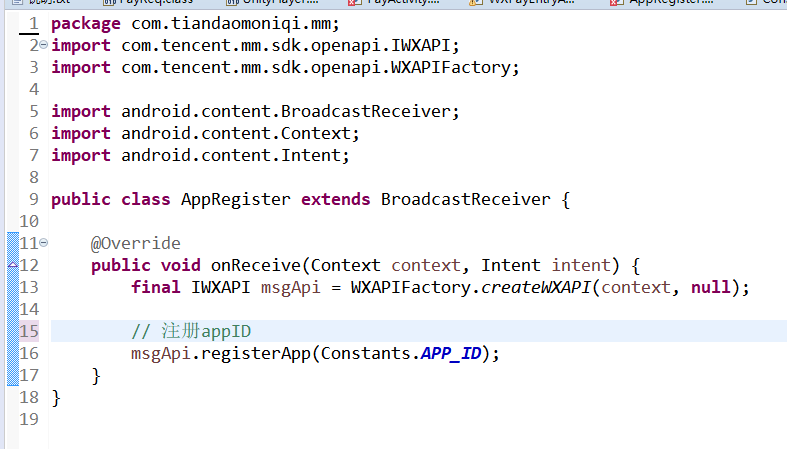
Task: Click the final keyword on line 13
Action: click(156, 287)
